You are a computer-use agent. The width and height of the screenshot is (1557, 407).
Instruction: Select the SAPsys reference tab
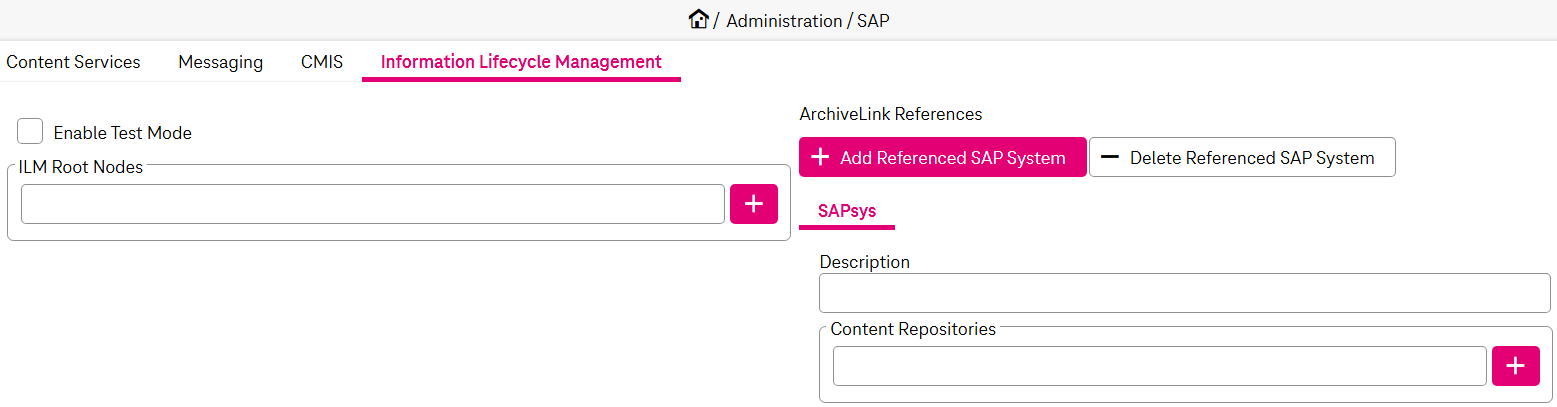846,211
